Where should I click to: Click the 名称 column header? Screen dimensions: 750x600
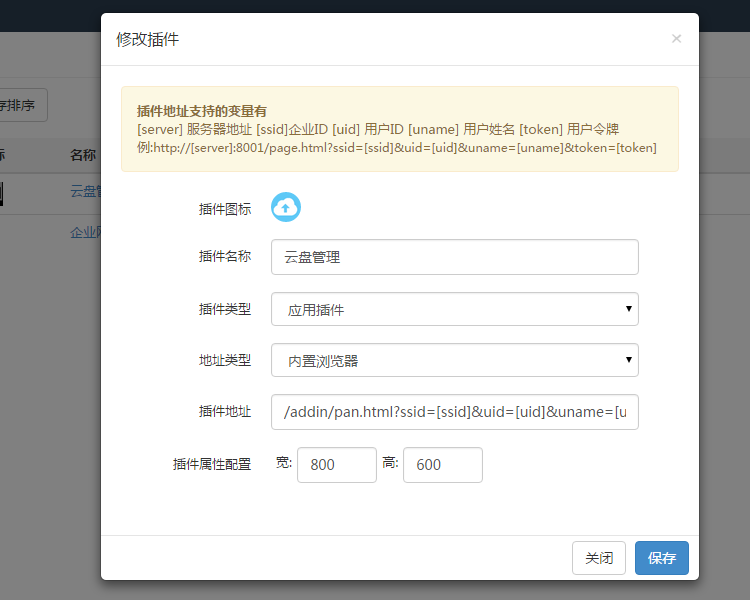pyautogui.click(x=83, y=155)
